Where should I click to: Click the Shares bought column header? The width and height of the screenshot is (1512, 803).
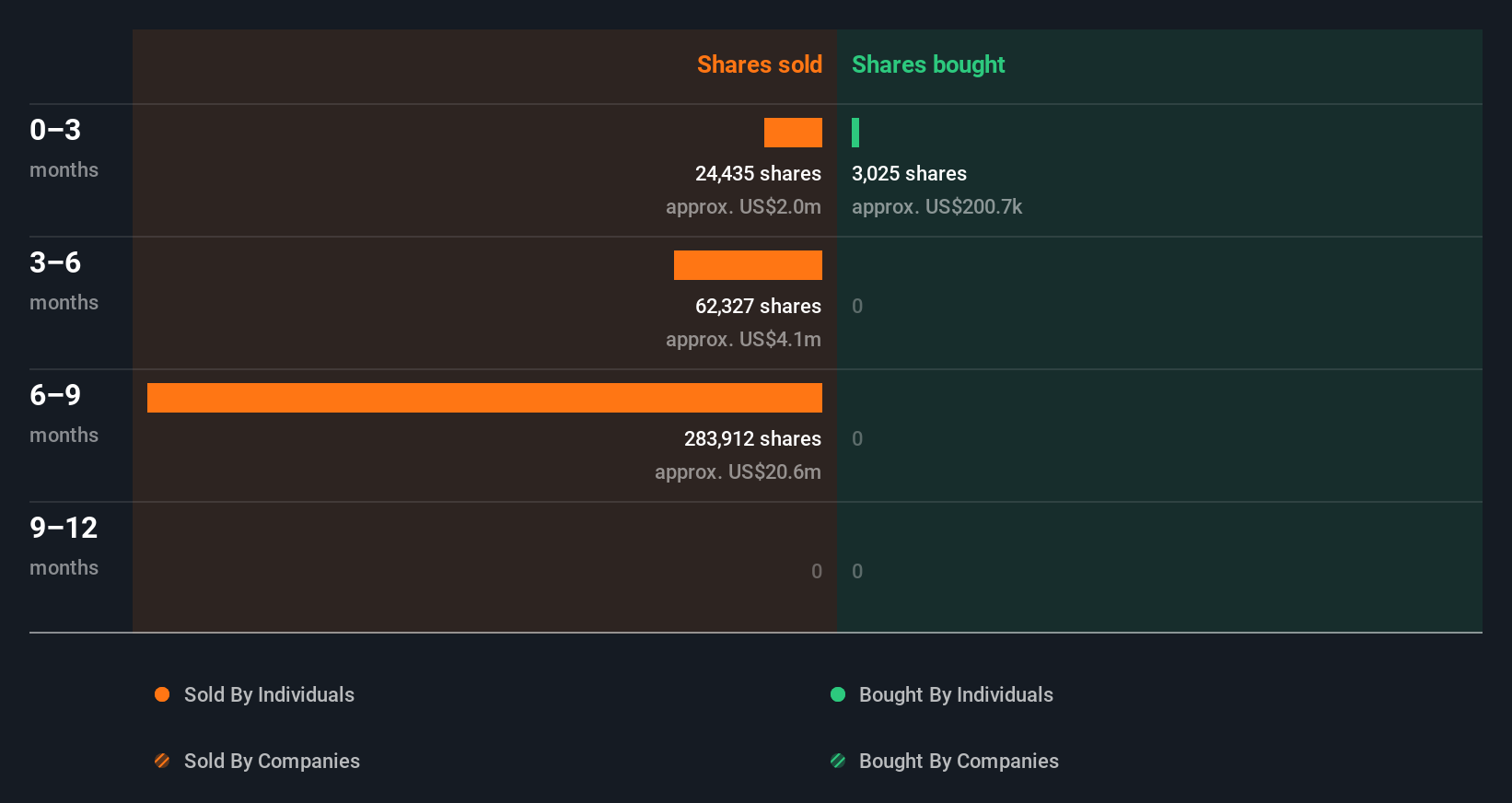tap(928, 64)
